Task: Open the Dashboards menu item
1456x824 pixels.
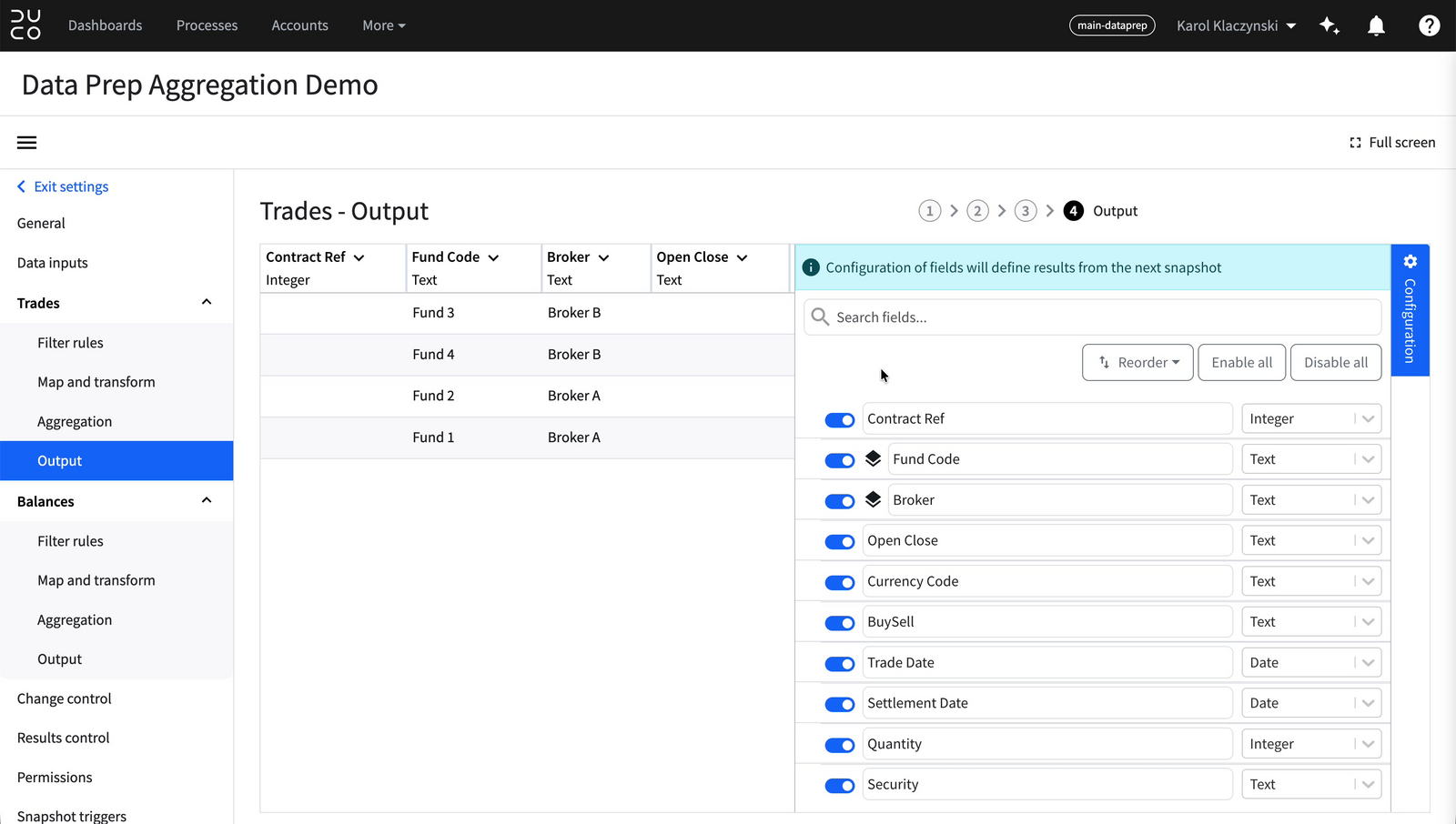Action: (x=106, y=25)
